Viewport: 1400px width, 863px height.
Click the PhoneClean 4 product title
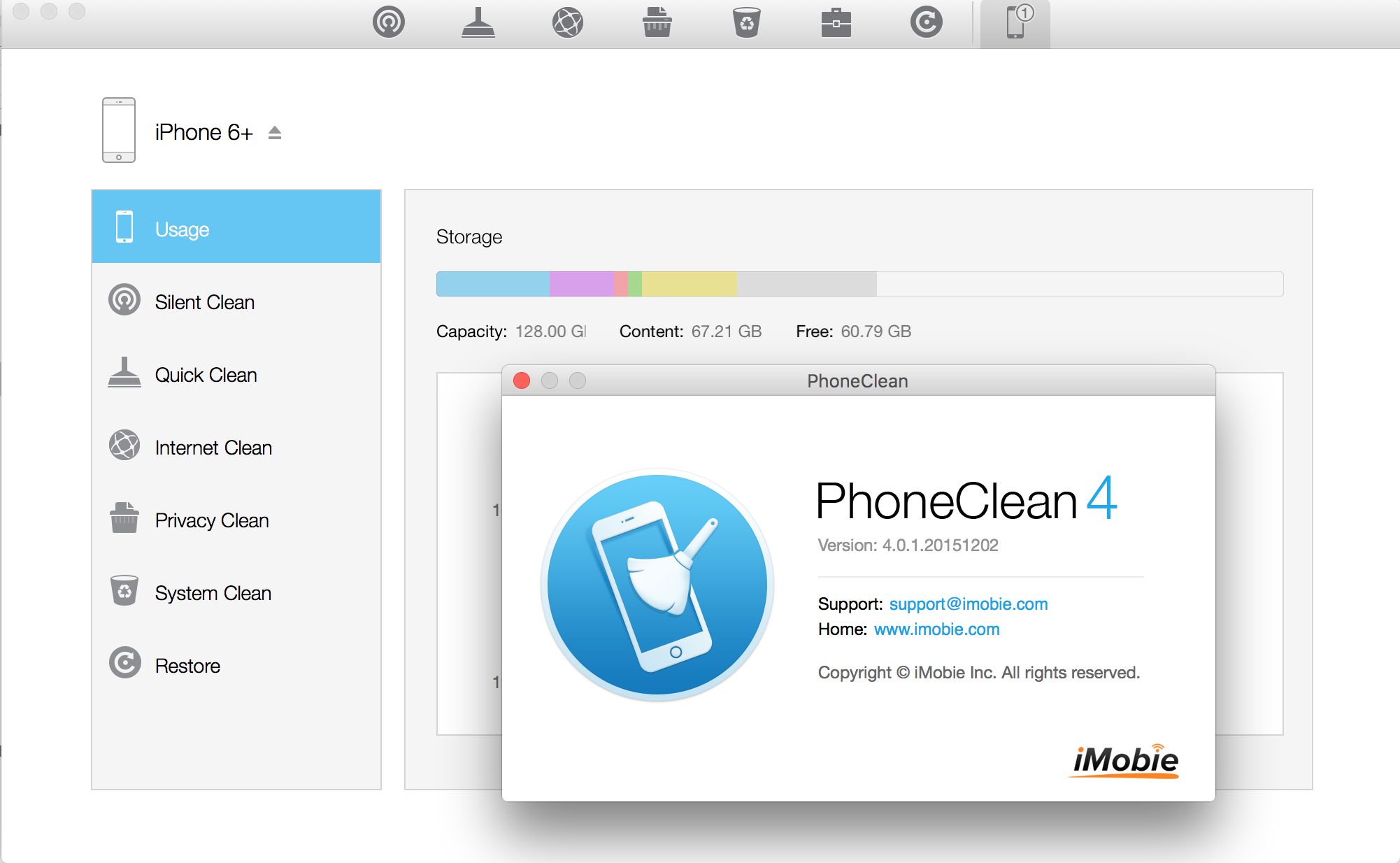(x=966, y=500)
